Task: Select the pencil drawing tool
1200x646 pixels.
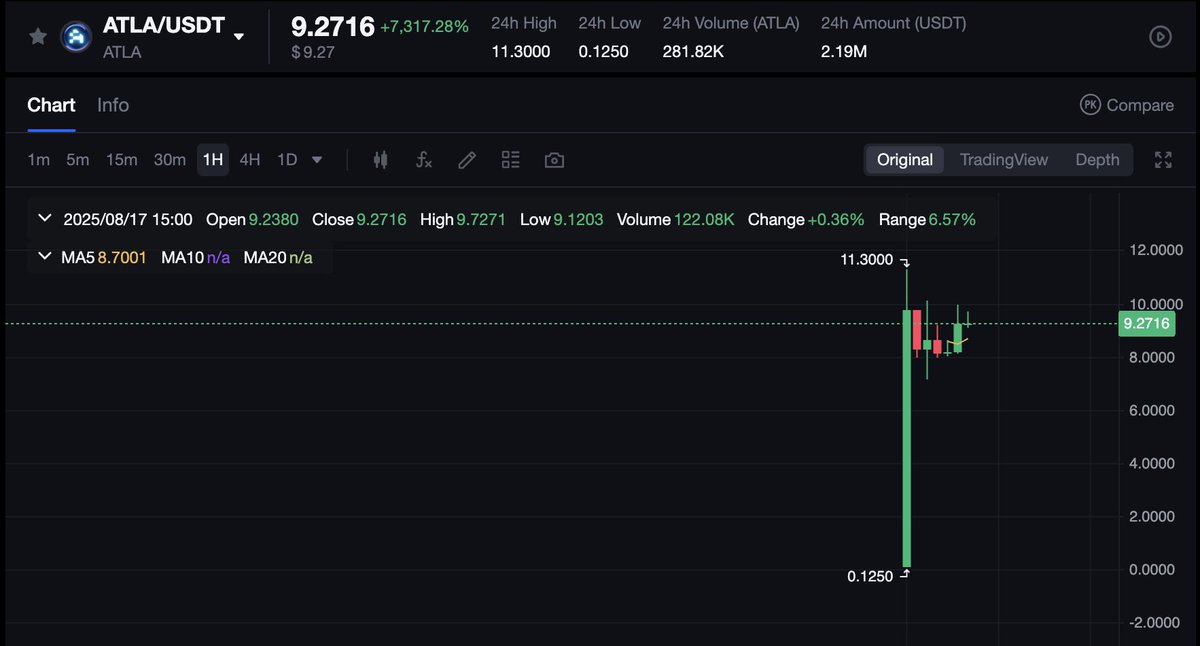Action: pyautogui.click(x=467, y=160)
